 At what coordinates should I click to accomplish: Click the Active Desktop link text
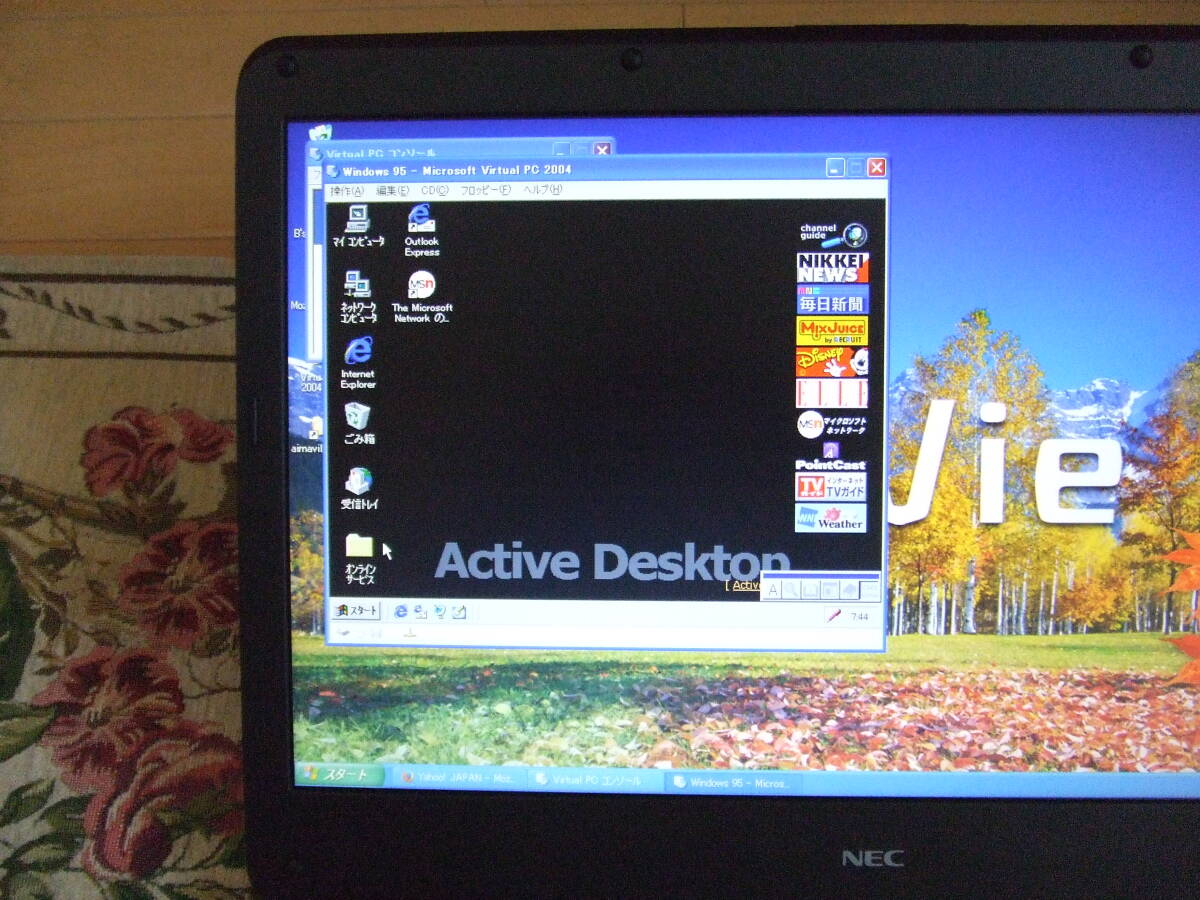[746, 585]
